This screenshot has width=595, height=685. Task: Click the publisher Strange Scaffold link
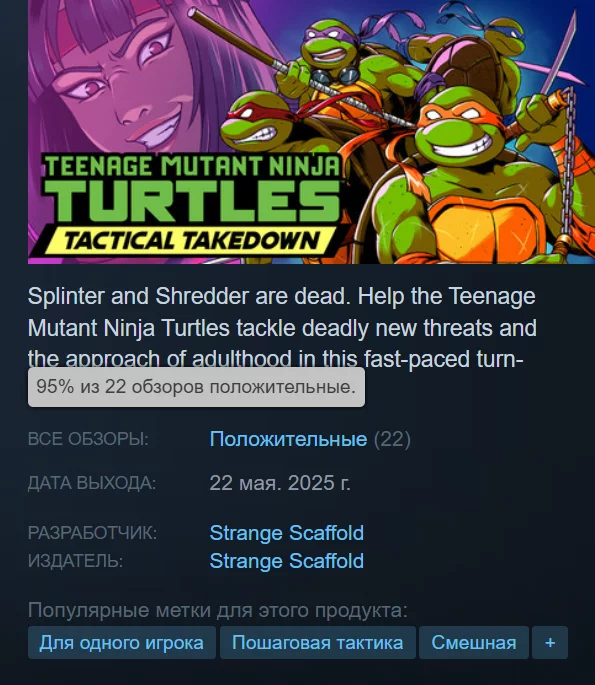pyautogui.click(x=287, y=561)
